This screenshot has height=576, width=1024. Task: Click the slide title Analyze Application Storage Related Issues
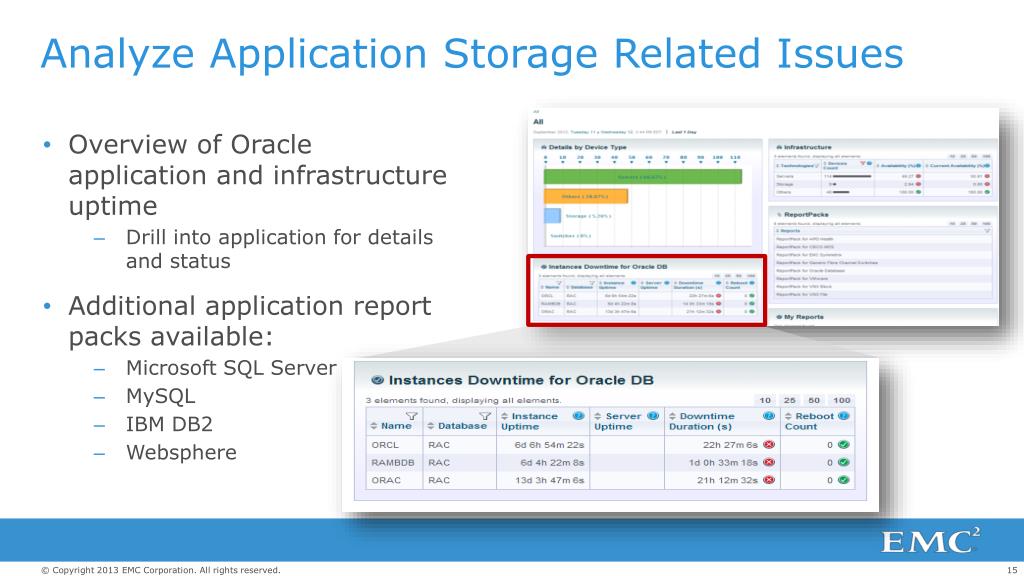pyautogui.click(x=472, y=55)
